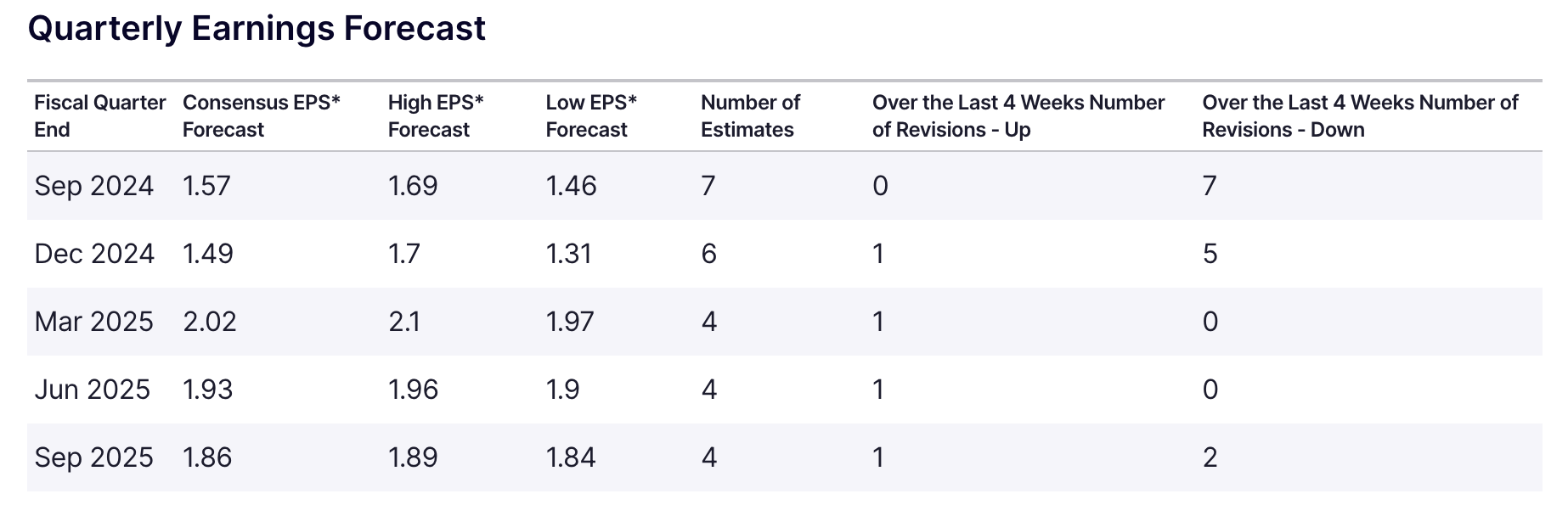The height and width of the screenshot is (516, 1568).
Task: Select the Sep 2024 row label
Action: (94, 186)
